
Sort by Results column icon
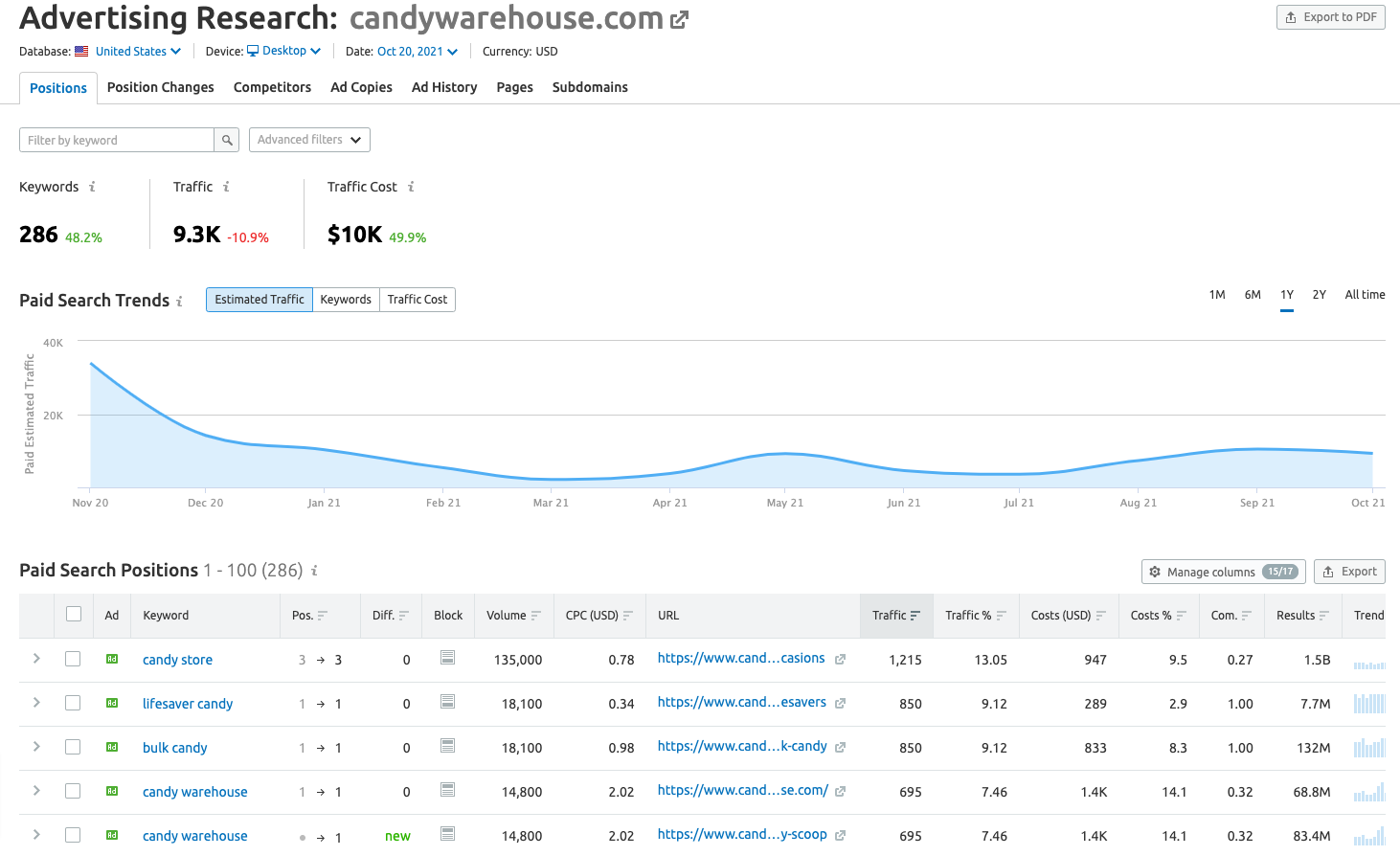coord(1324,616)
